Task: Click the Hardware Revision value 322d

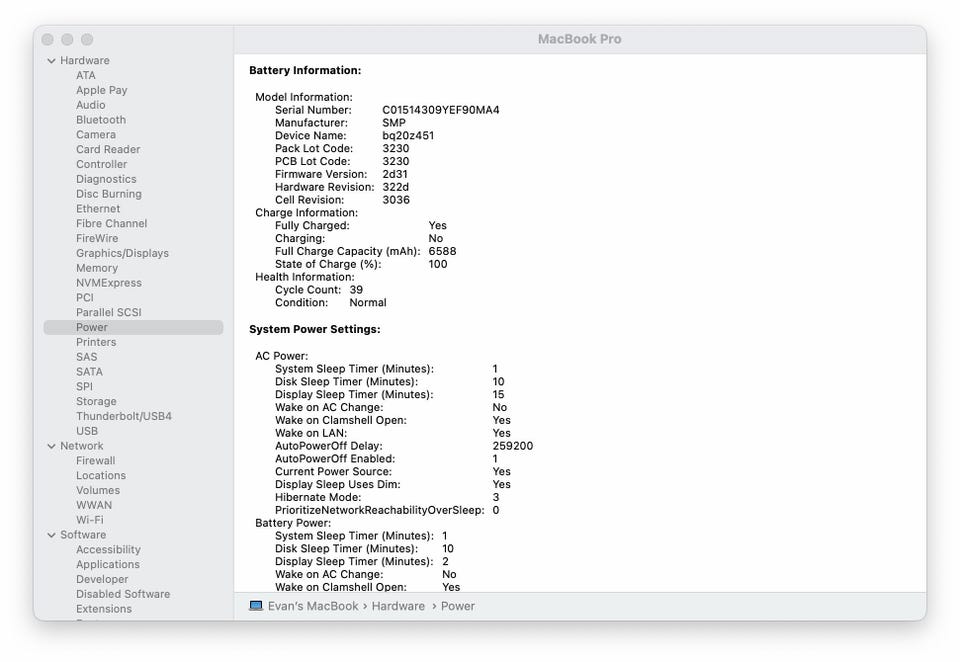Action: [396, 187]
